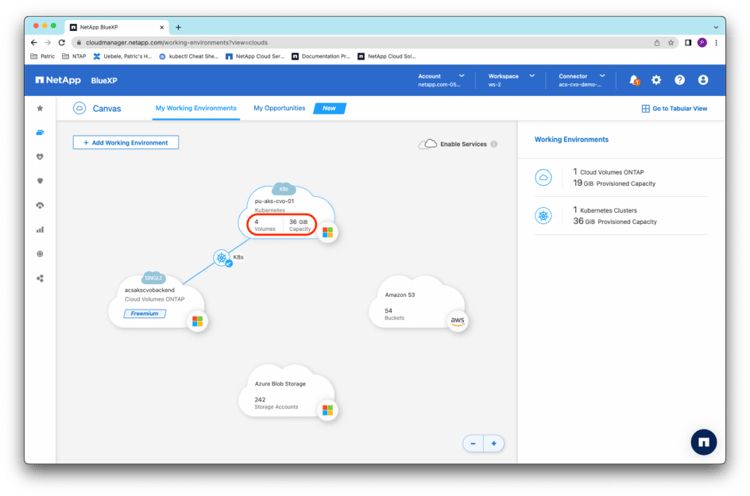Switch to My Opportunities tab
The height and width of the screenshot is (496, 750).
point(279,108)
